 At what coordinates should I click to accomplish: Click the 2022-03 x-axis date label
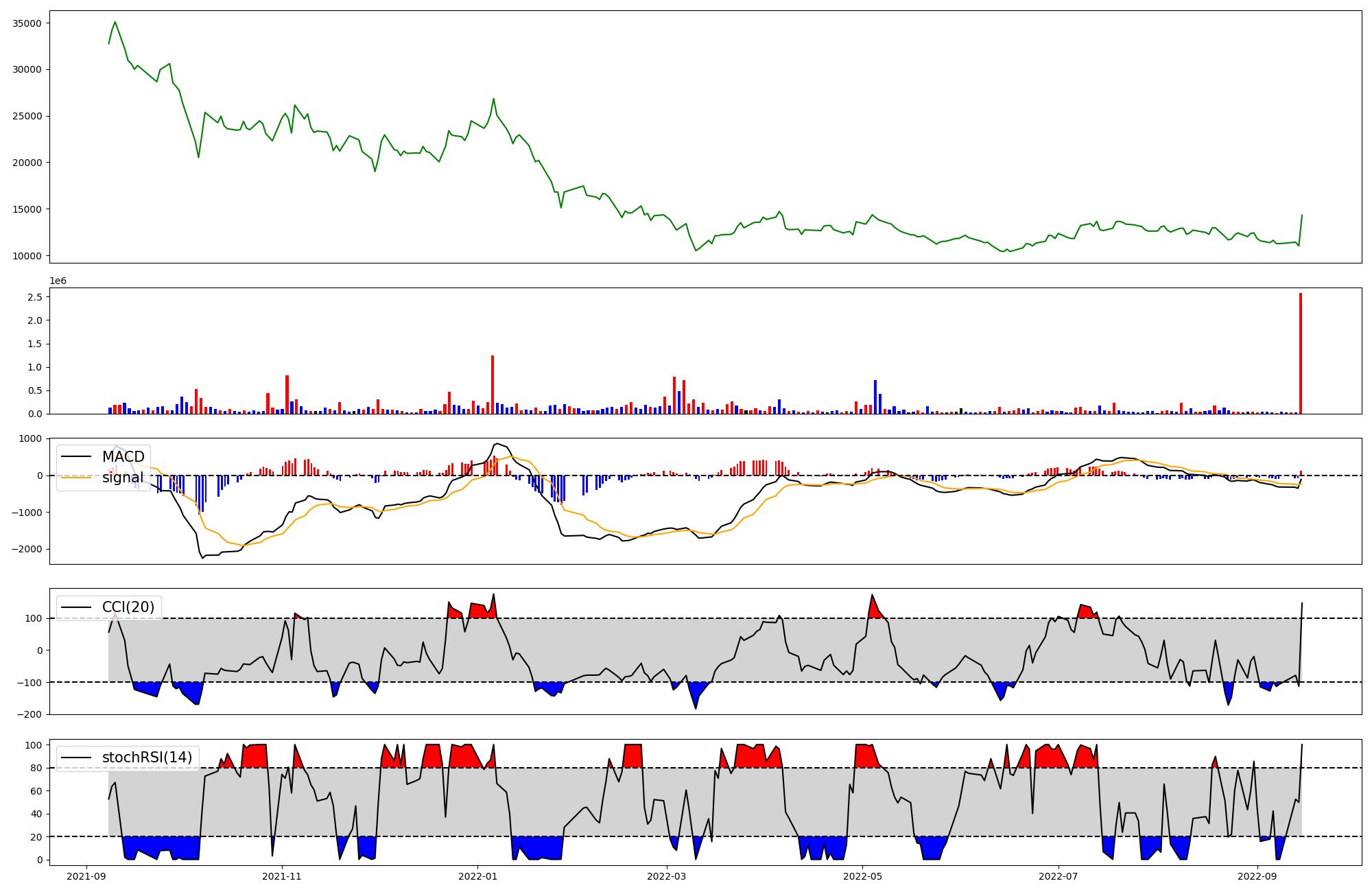point(667,876)
